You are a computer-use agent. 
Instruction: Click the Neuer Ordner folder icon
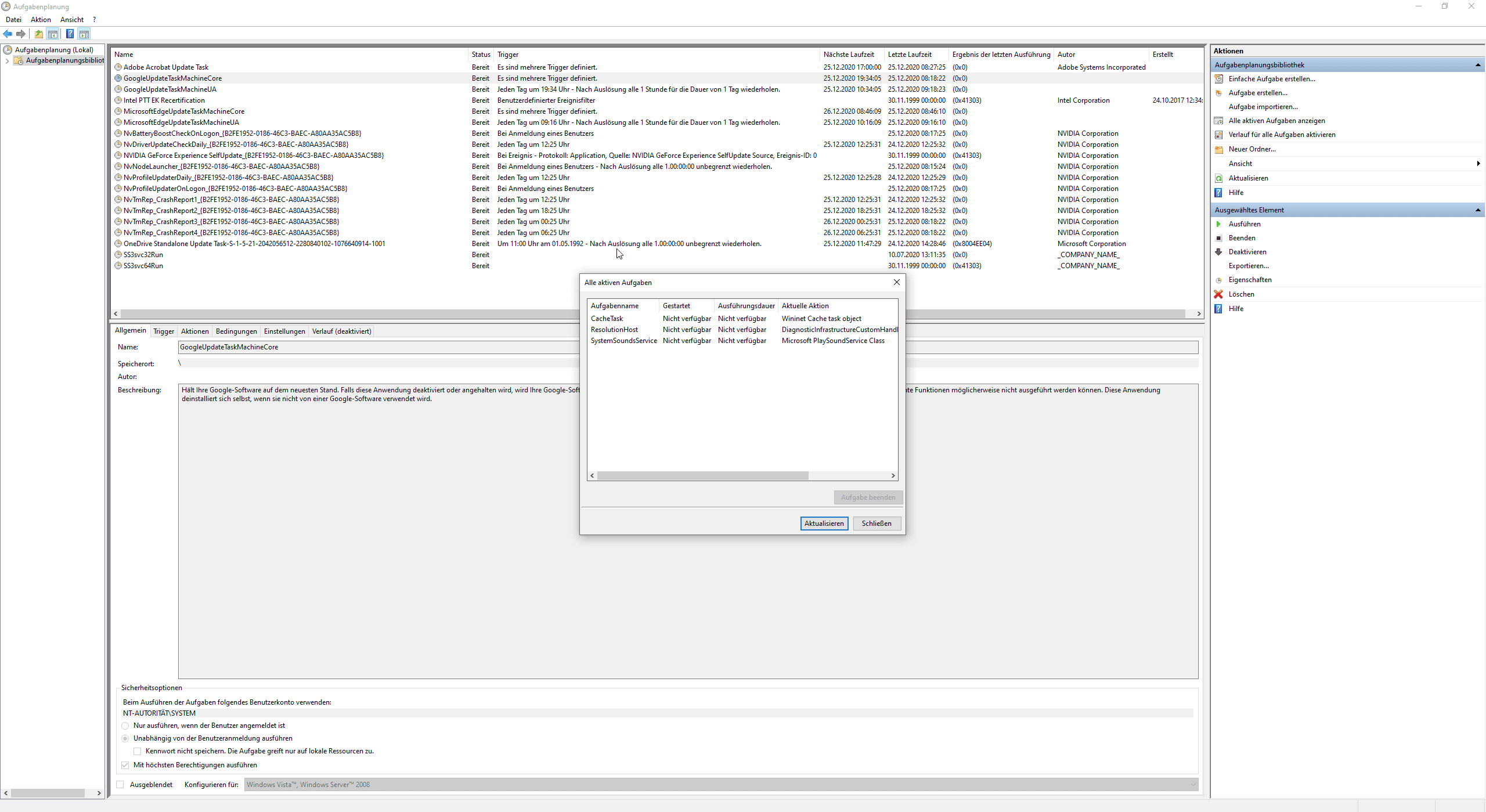point(1218,149)
